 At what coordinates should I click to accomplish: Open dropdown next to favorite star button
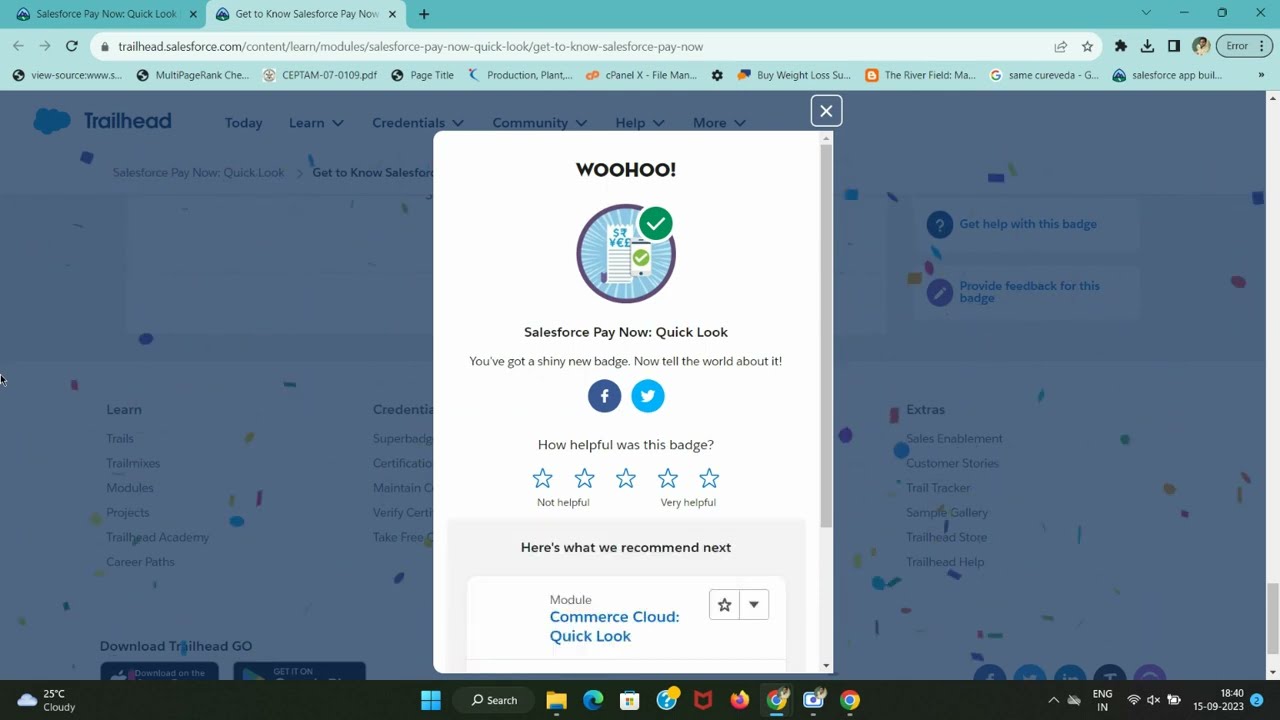pos(754,605)
